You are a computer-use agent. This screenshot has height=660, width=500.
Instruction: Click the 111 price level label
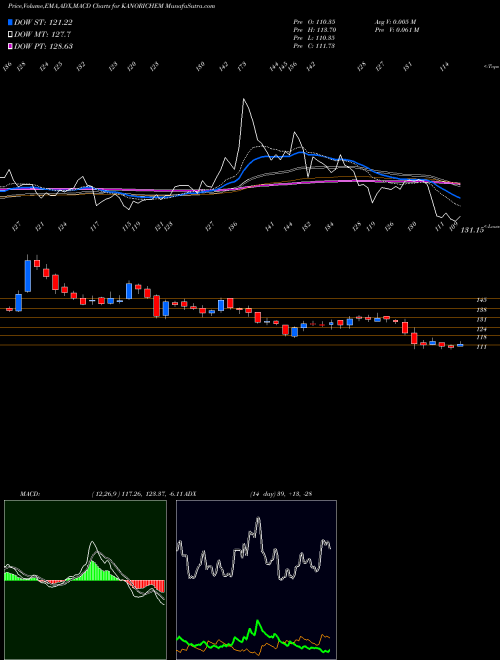click(481, 347)
